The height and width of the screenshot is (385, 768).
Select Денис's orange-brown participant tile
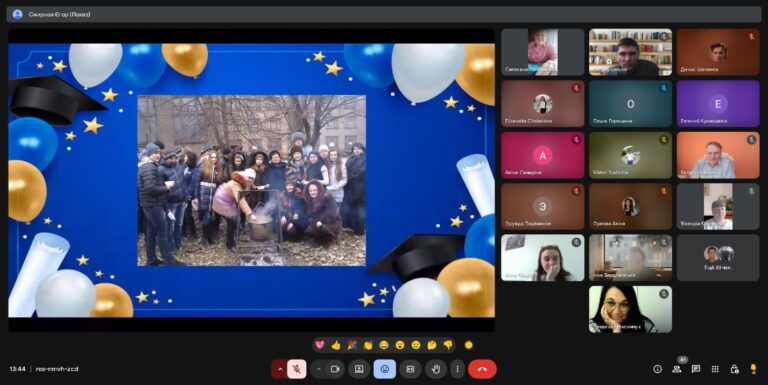pyautogui.click(x=718, y=52)
